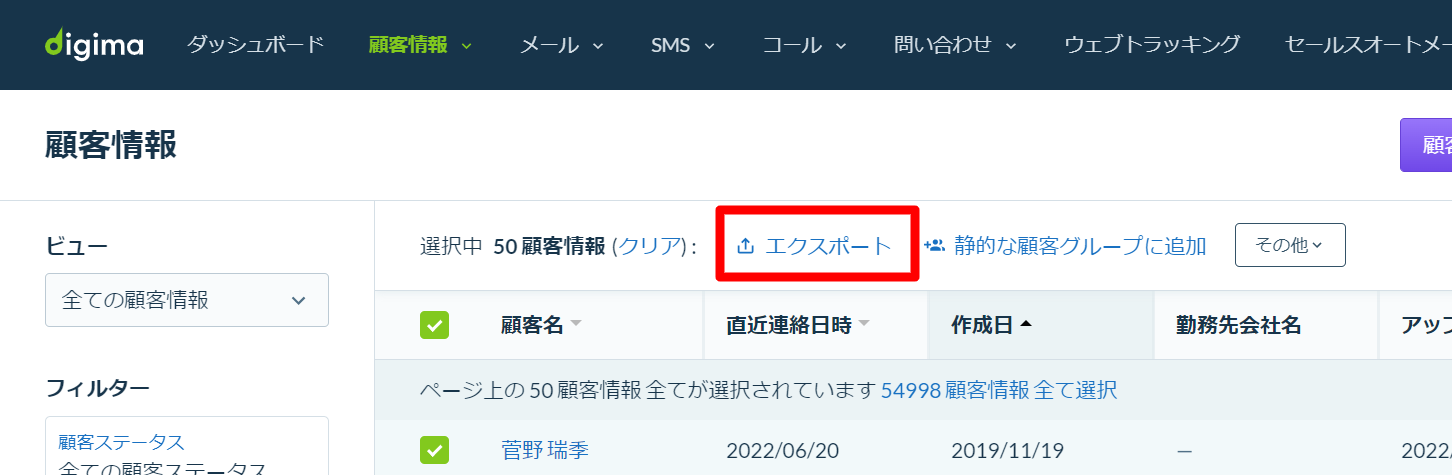Click the digima logo
This screenshot has width=1452, height=475.
94,45
